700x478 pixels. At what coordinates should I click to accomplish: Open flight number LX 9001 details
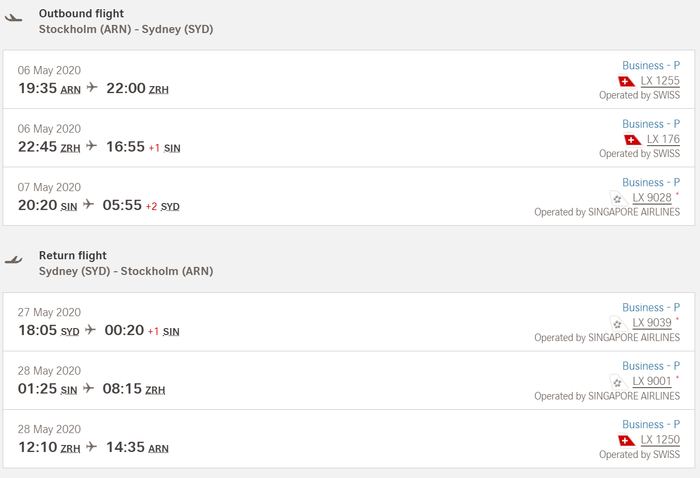click(x=652, y=381)
